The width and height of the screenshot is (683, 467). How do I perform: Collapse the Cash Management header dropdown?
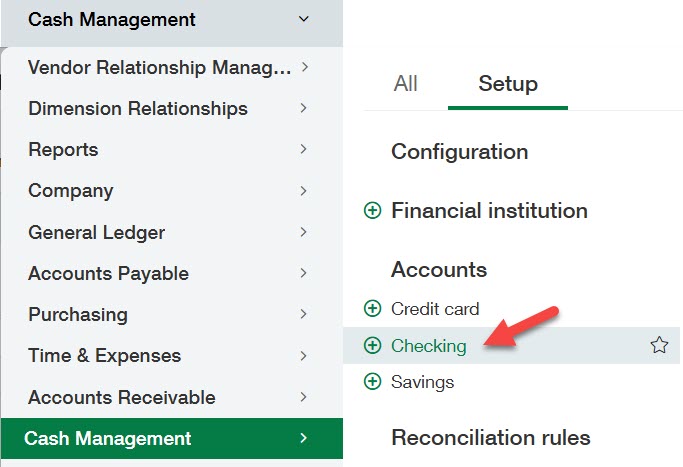coord(304,19)
